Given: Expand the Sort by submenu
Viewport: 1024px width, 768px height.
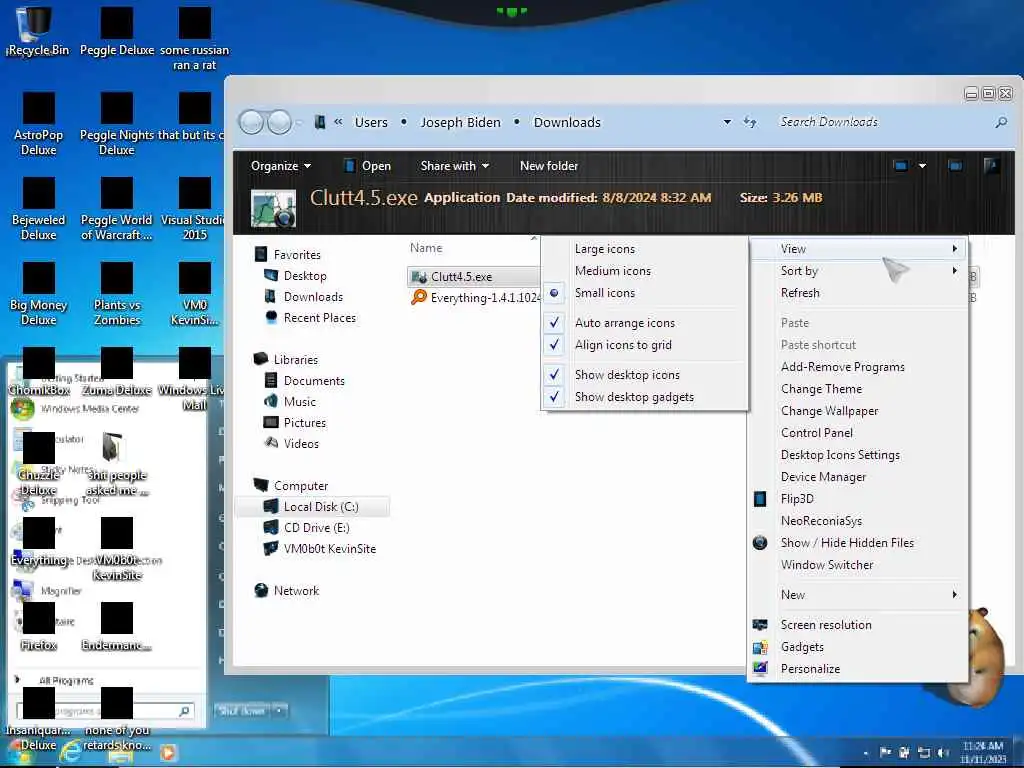Looking at the screenshot, I should point(857,270).
